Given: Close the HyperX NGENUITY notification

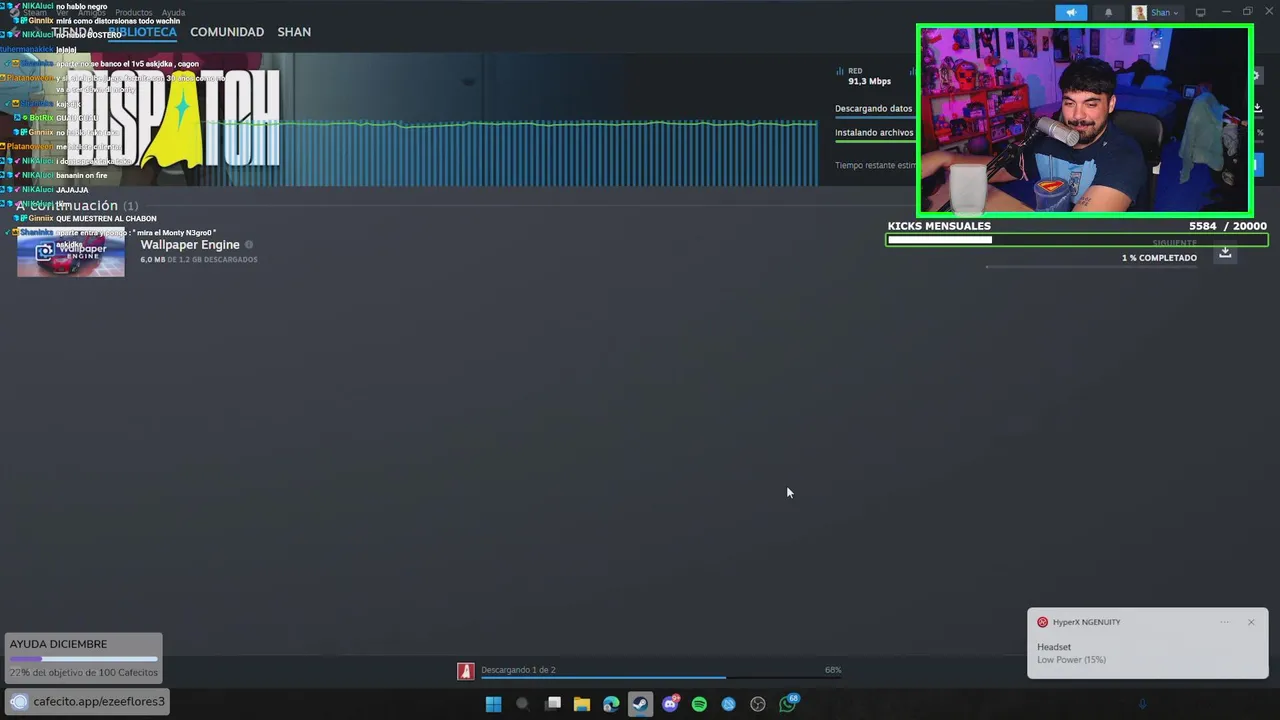Looking at the screenshot, I should coord(1251,622).
